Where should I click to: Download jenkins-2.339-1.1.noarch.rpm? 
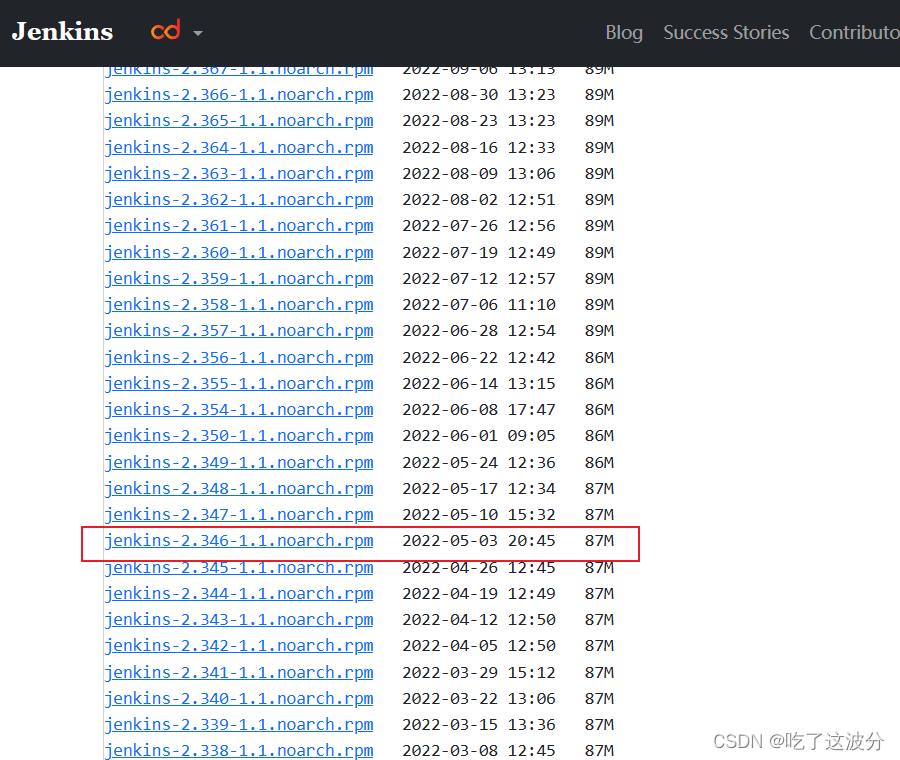pyautogui.click(x=239, y=725)
